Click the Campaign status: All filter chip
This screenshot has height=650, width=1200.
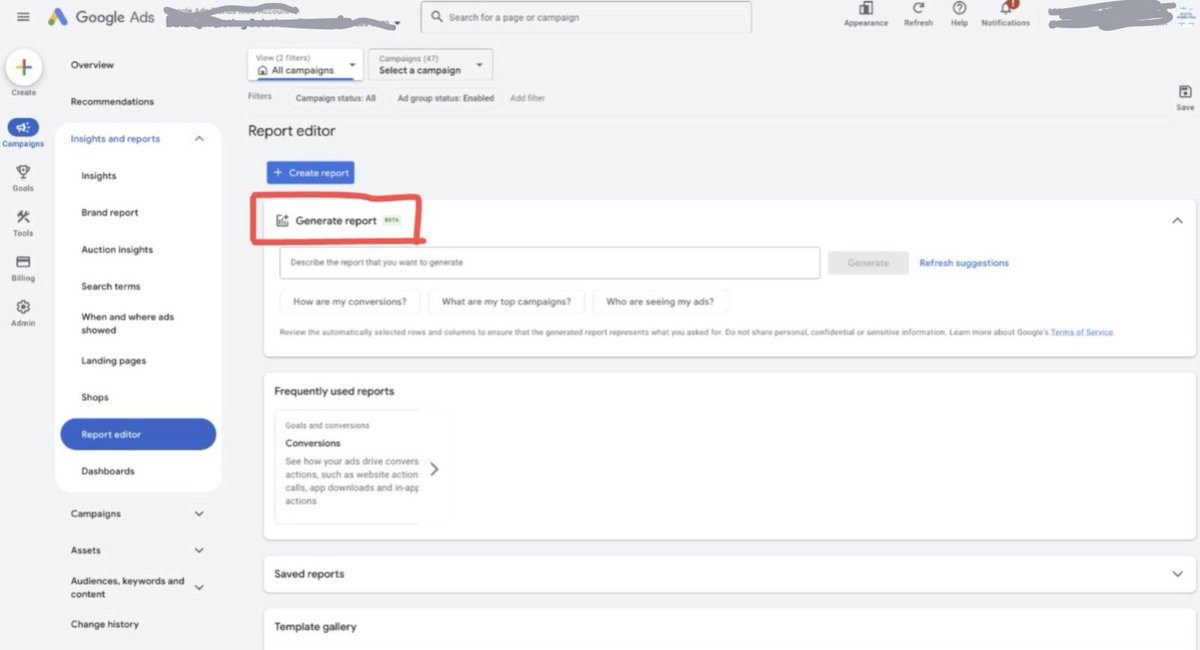coord(336,98)
